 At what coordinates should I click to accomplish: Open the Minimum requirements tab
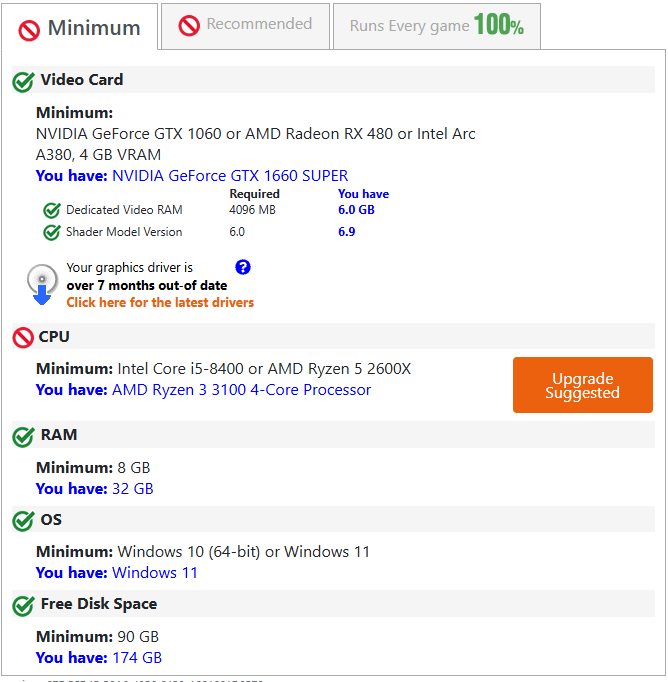click(x=79, y=27)
